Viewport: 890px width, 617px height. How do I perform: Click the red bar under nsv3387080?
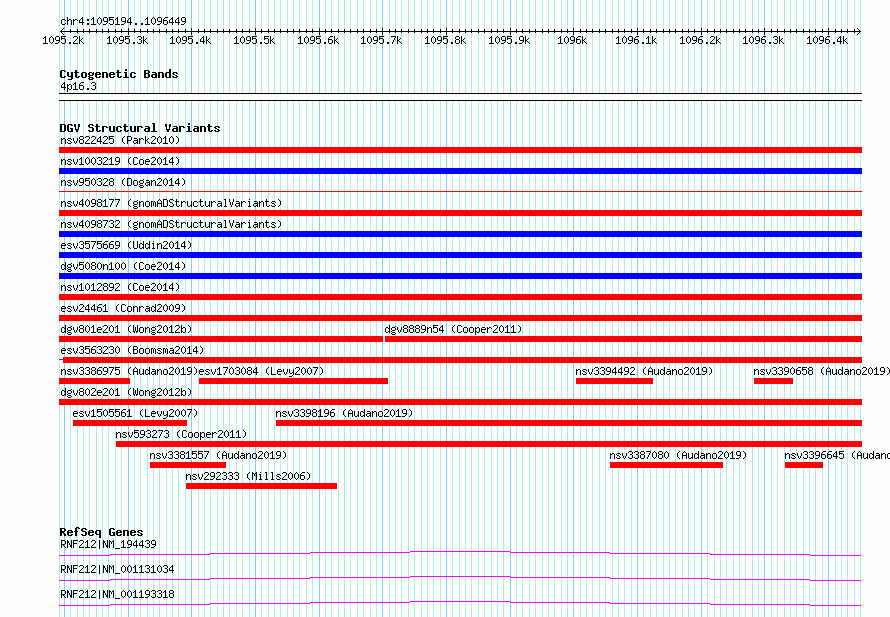point(666,465)
